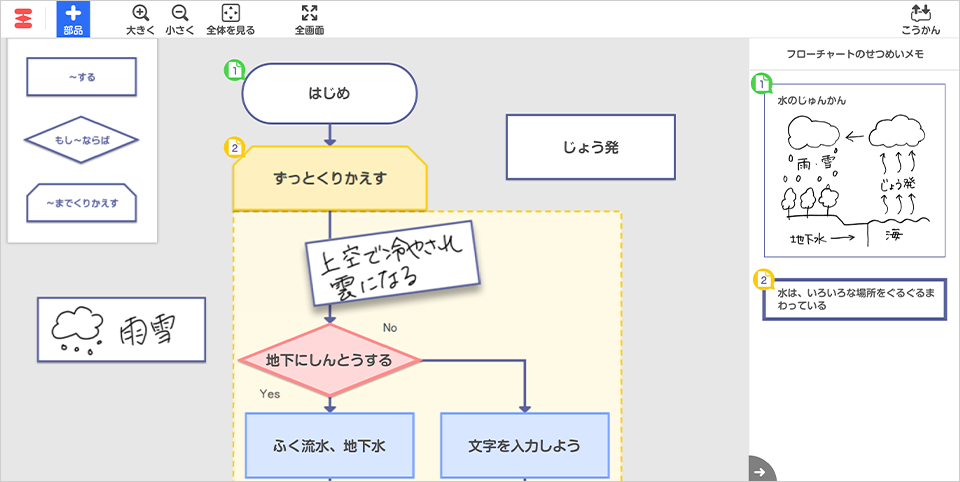960x482 pixels.
Task: Open the 水のじゅんかん sketch memo thumbnail
Action: [x=854, y=170]
